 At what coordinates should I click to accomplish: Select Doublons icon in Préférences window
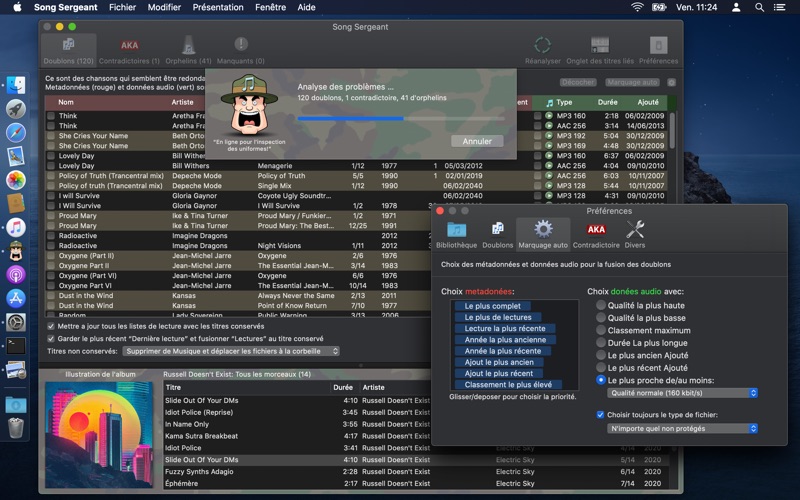point(497,235)
